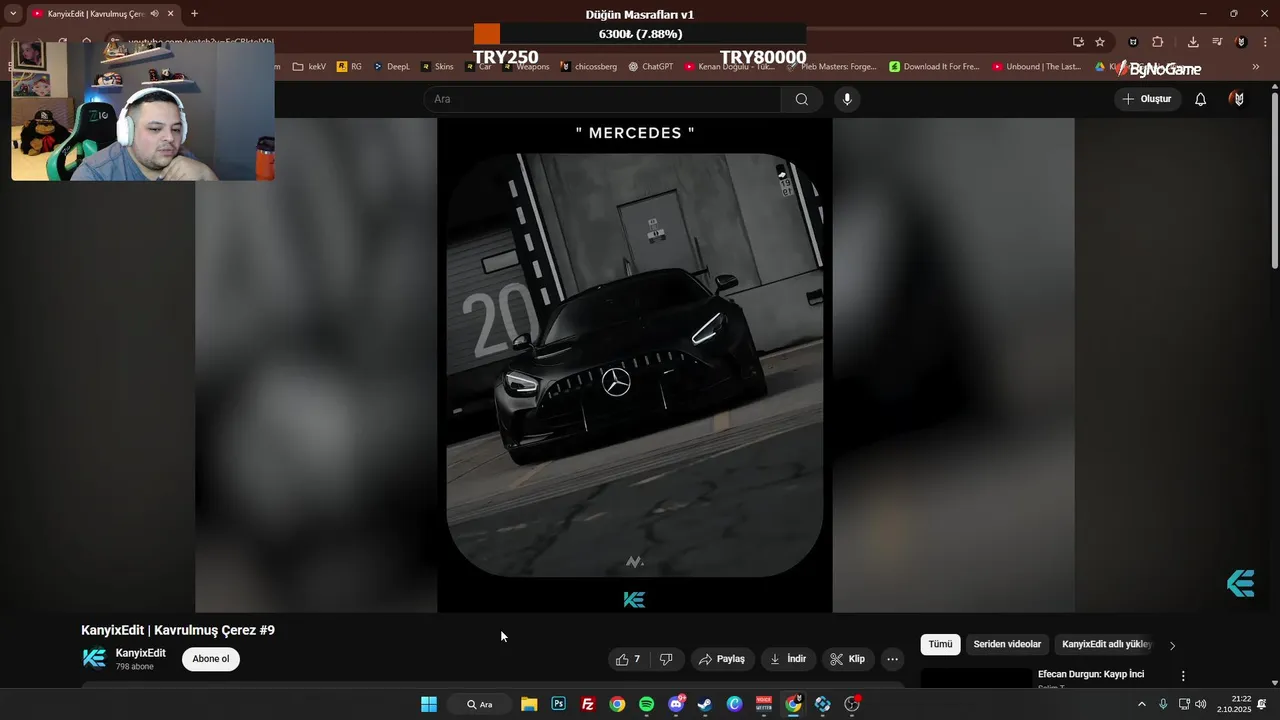Click the video title KanyixEdit | Kavrulmuş Çerez #9
Viewport: 1280px width, 720px height.
178,630
